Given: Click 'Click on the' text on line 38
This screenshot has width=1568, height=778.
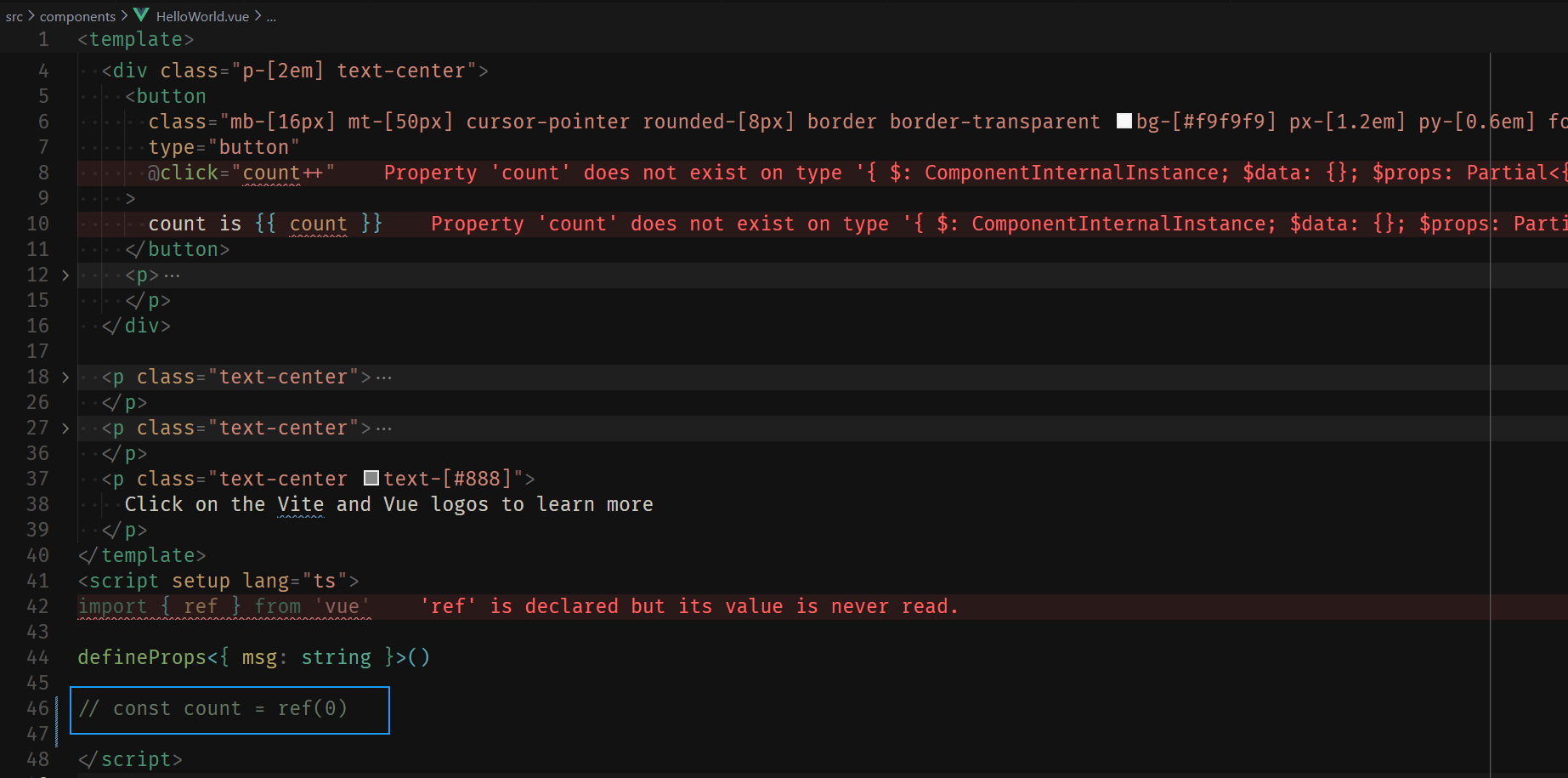Looking at the screenshot, I should pyautogui.click(x=195, y=504).
